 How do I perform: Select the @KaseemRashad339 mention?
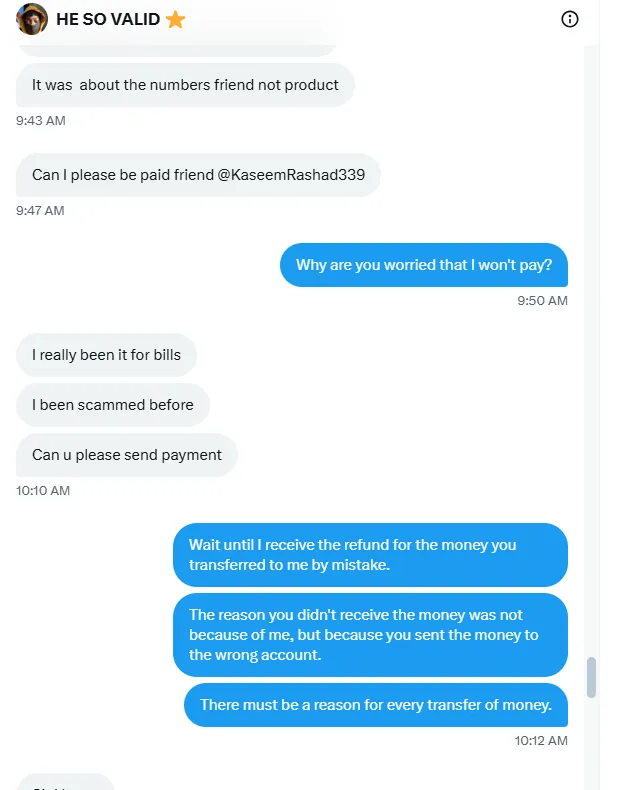(291, 175)
